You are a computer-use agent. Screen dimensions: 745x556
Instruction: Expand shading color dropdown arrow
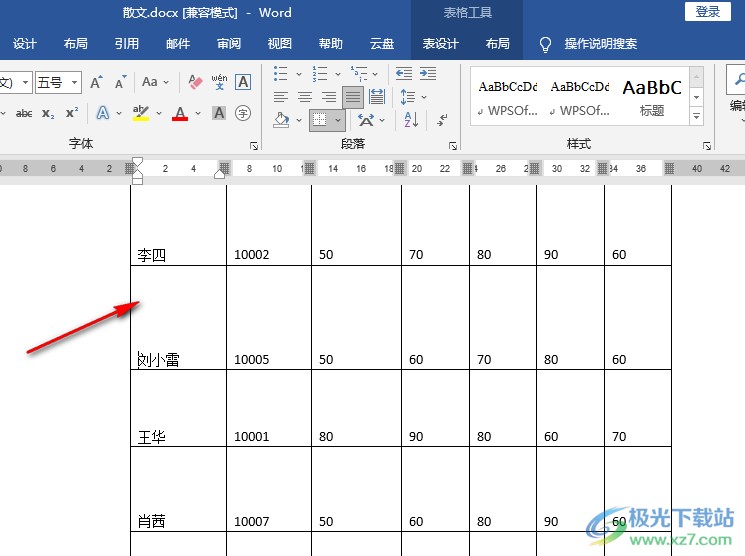299,120
